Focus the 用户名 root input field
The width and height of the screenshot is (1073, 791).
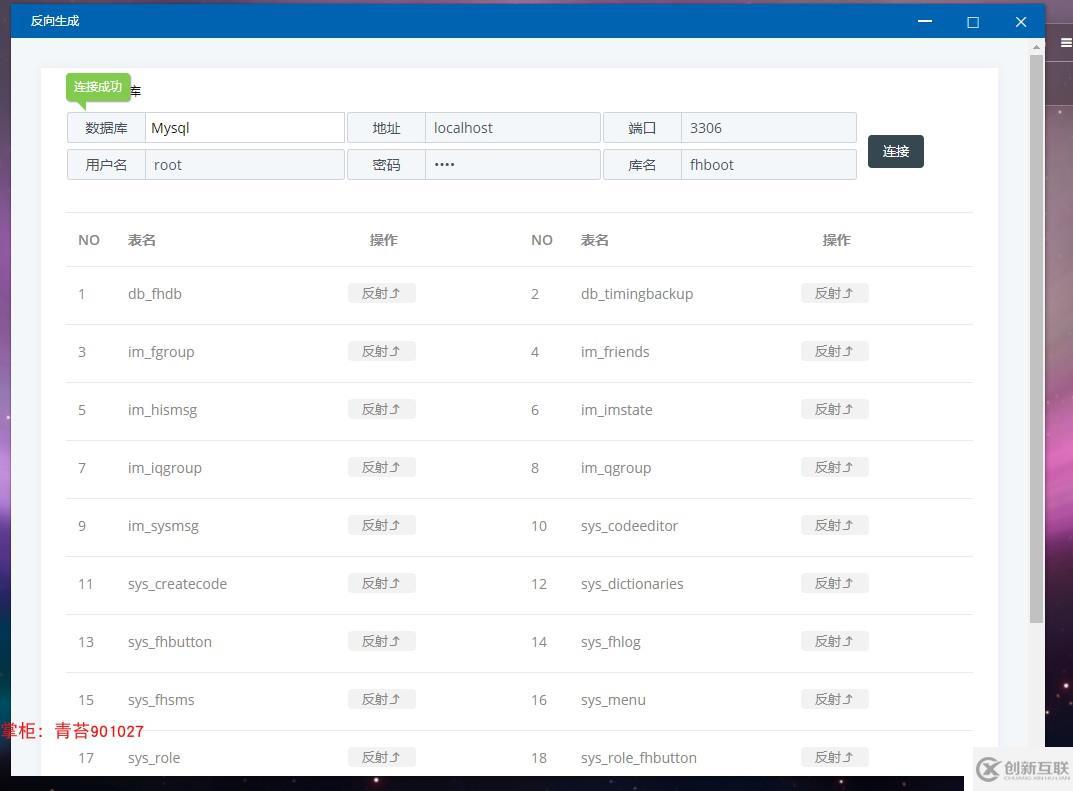click(x=244, y=165)
